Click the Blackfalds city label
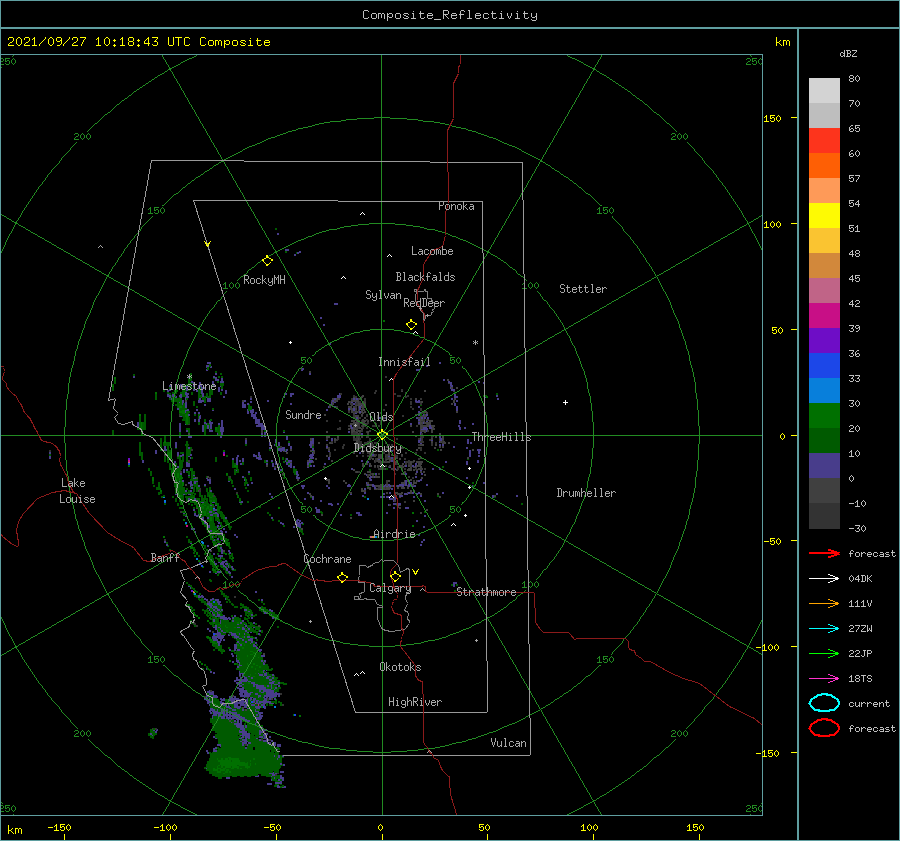 (x=425, y=277)
